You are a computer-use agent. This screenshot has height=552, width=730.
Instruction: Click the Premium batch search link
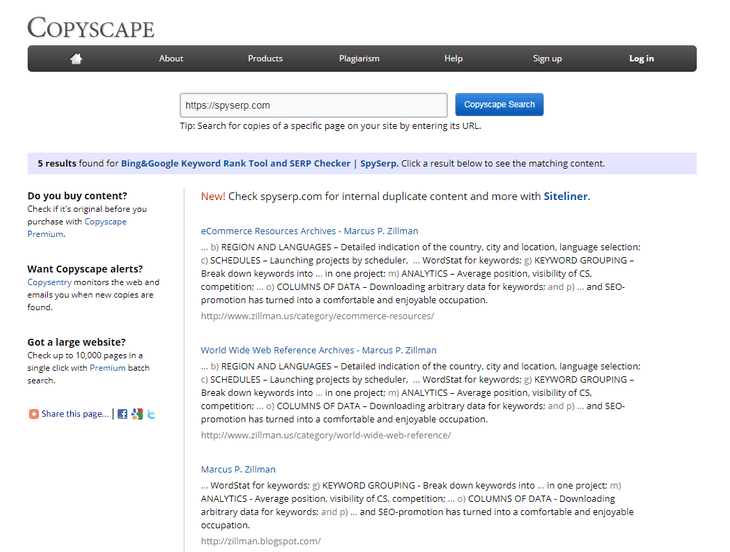tap(108, 368)
